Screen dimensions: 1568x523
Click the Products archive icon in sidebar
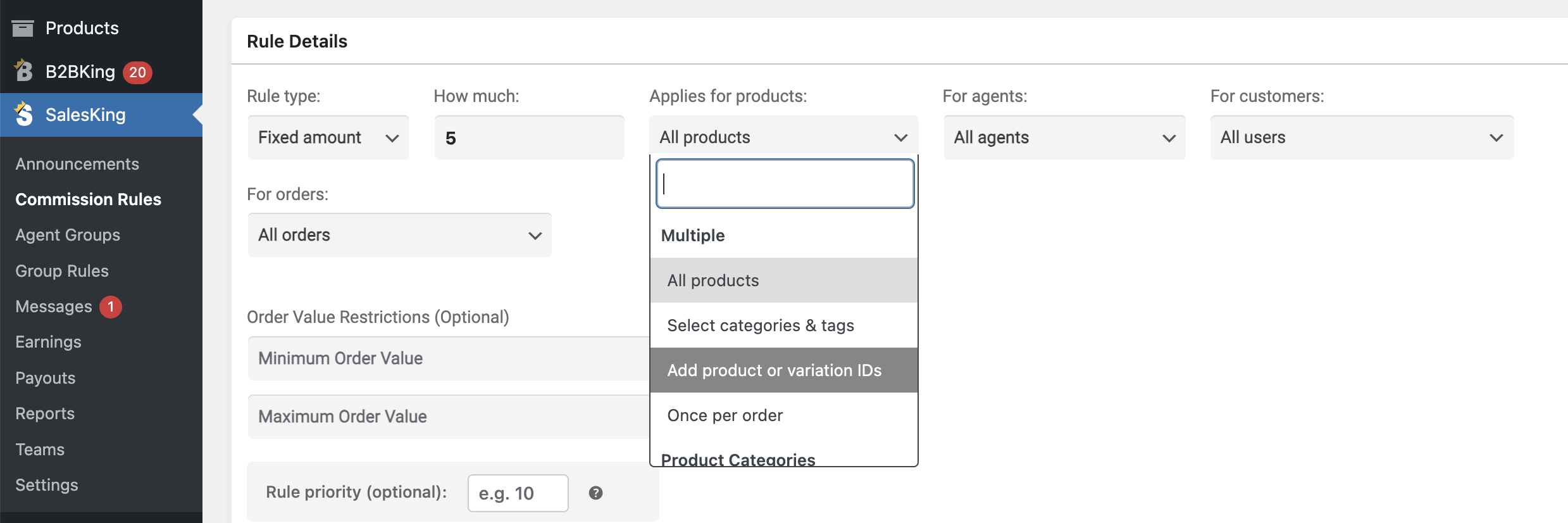pos(23,28)
